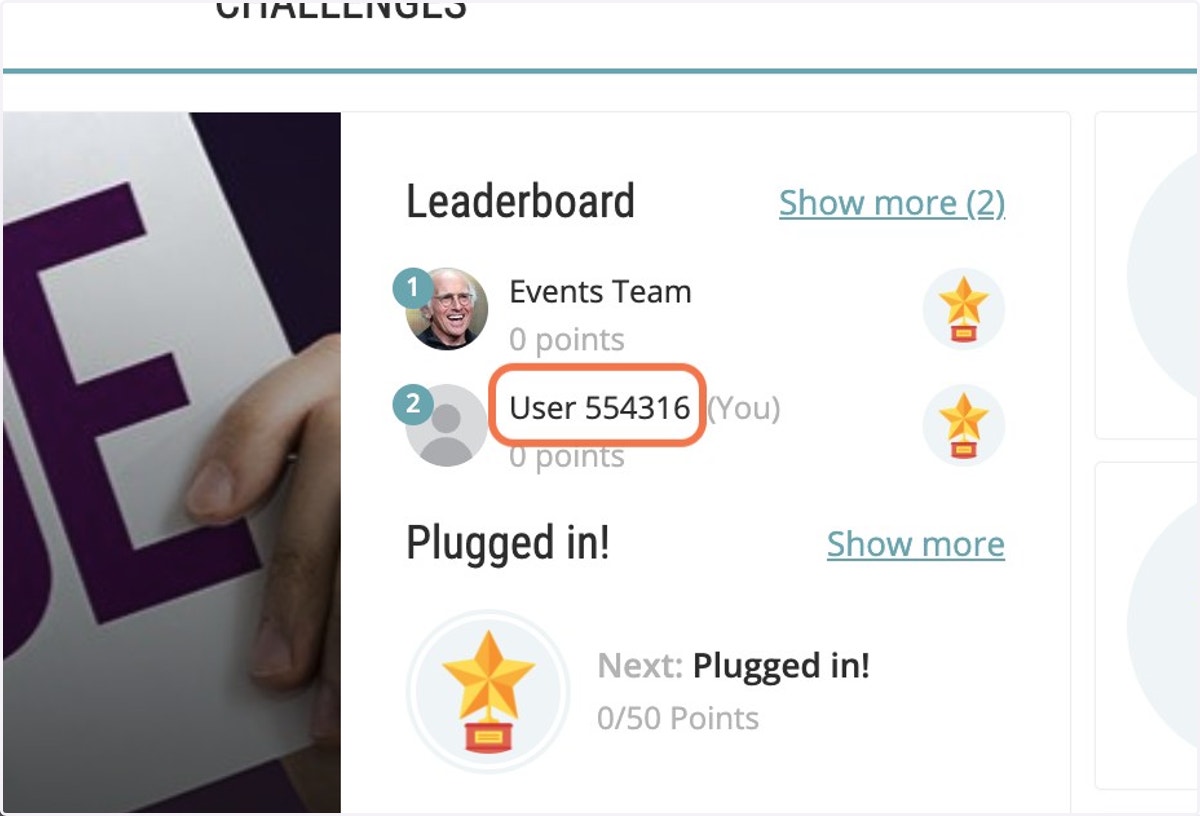Select the User 554316 name
Screen dimensions: 1200x816
pos(599,408)
